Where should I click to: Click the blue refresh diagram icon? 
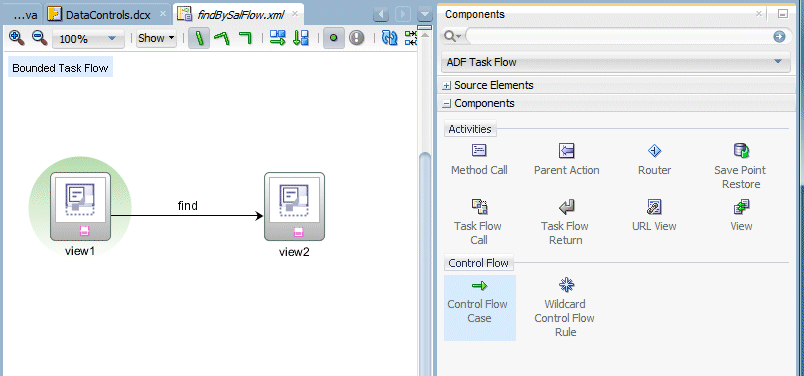pyautogui.click(x=390, y=38)
